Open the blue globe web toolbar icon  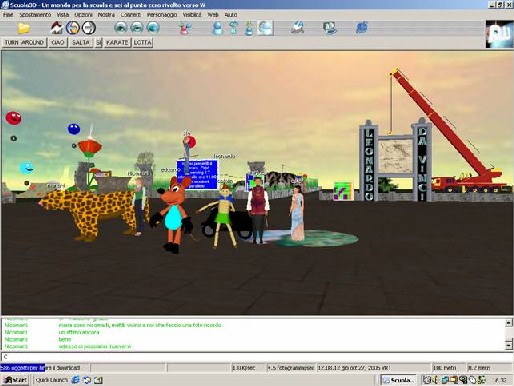coord(362,28)
